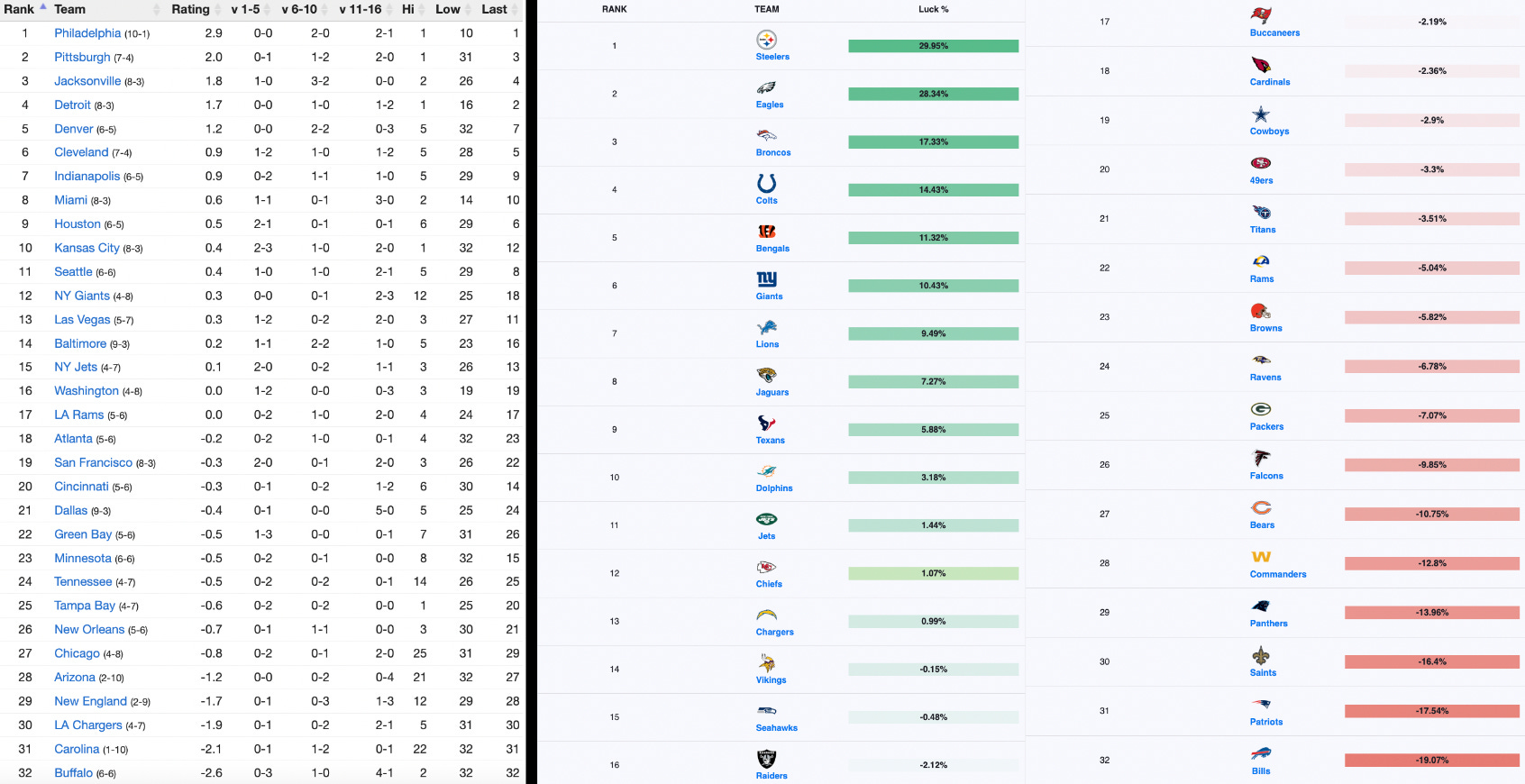1525x784 pixels.
Task: Click the Bills team logo
Action: pos(1261,753)
